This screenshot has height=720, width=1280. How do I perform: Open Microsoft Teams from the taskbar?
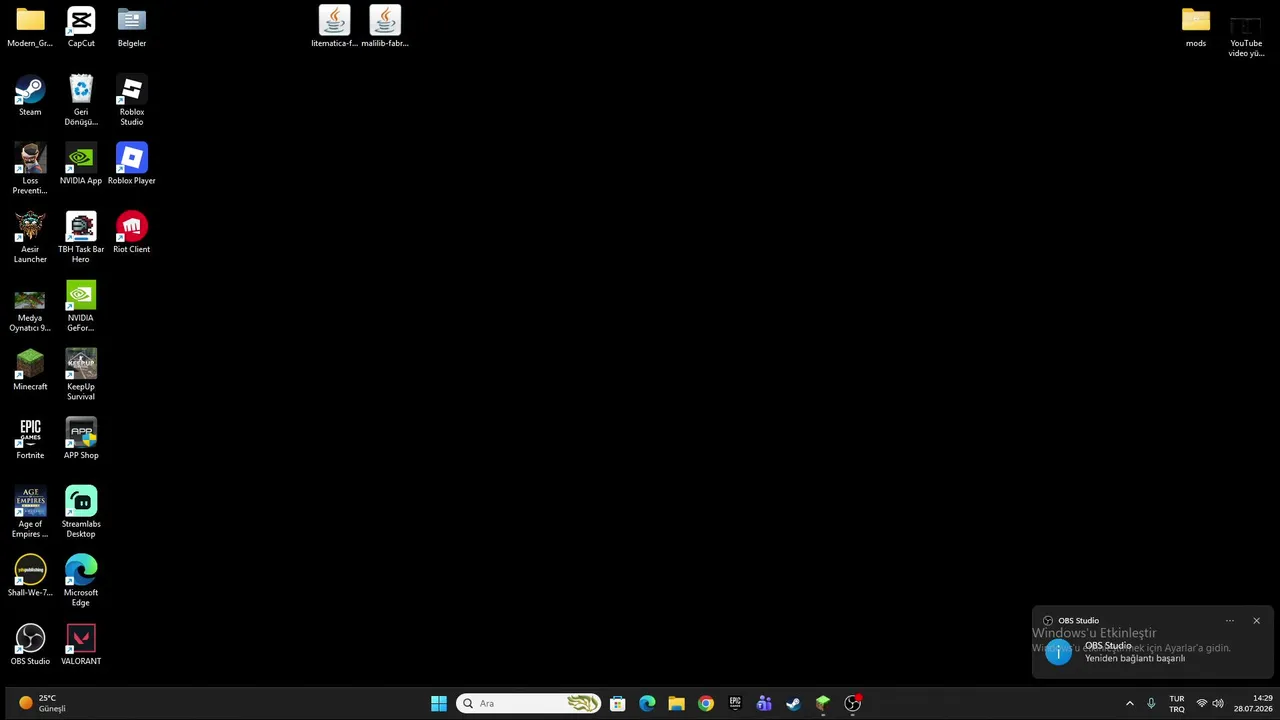(764, 703)
